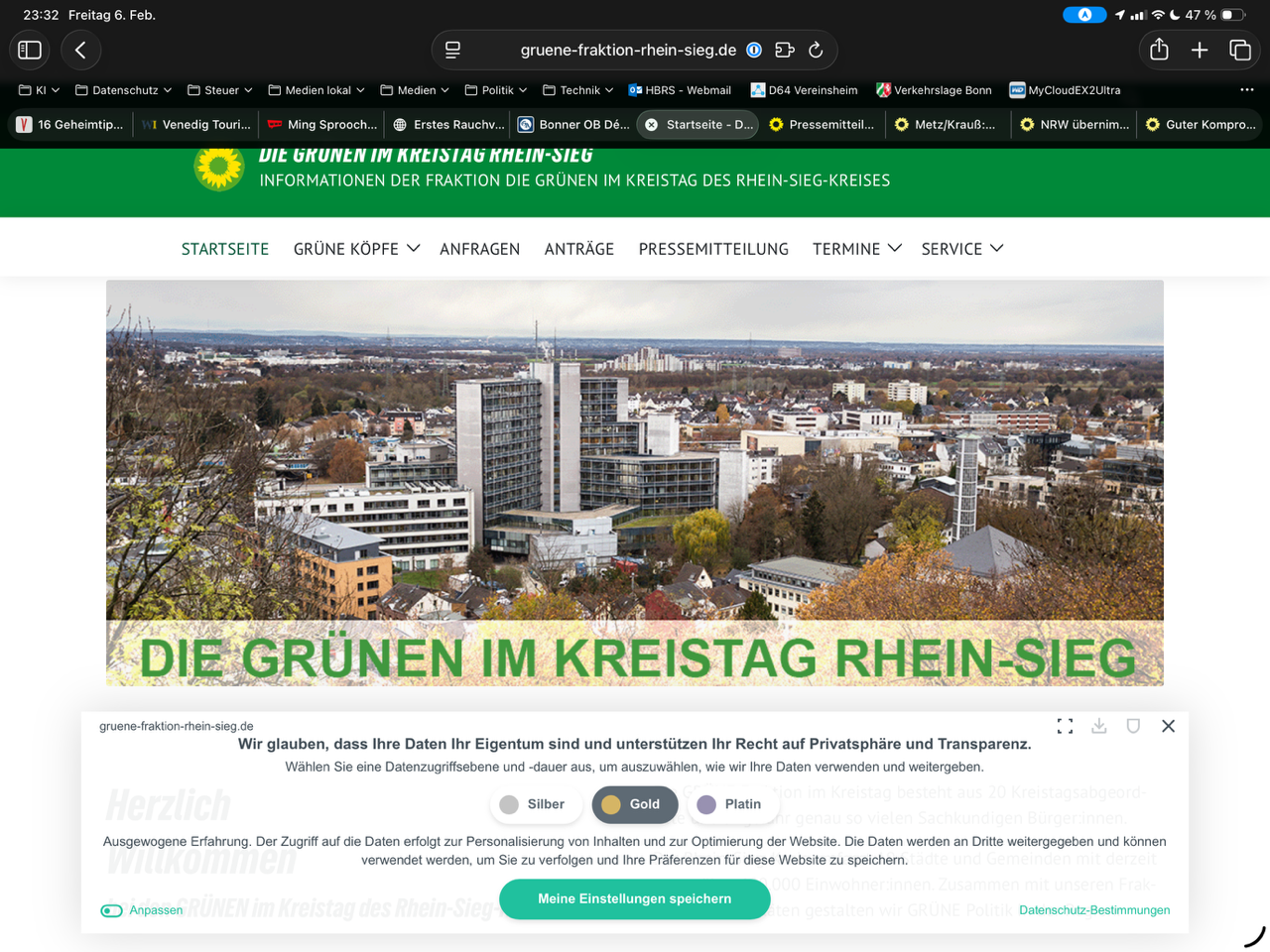Save settings with Meine Einstellungen speichern
The height and width of the screenshot is (952, 1270).
(x=634, y=898)
